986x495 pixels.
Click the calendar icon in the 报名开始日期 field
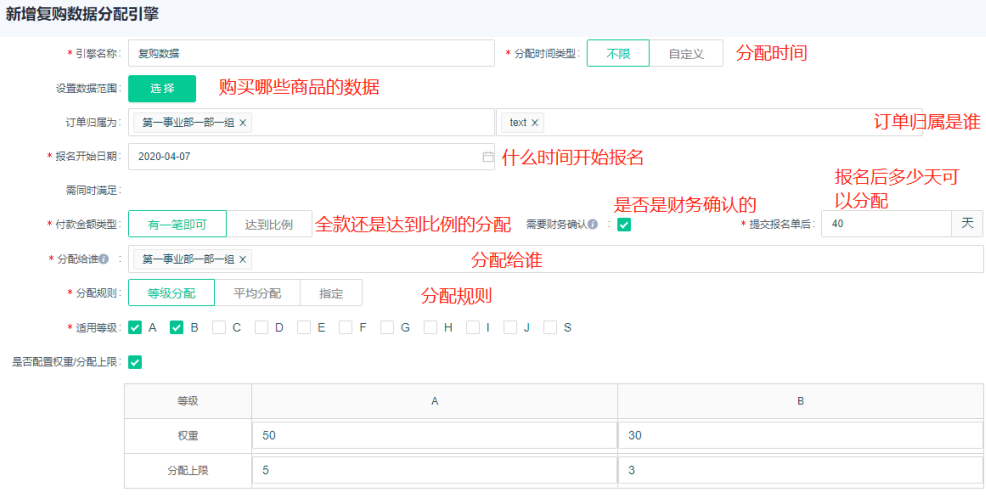coord(487,157)
